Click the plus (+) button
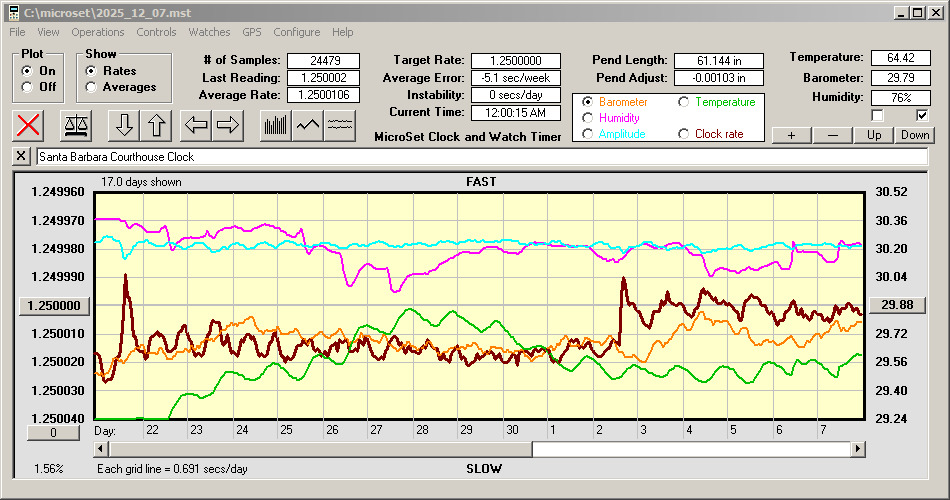The image size is (950, 500). point(791,135)
